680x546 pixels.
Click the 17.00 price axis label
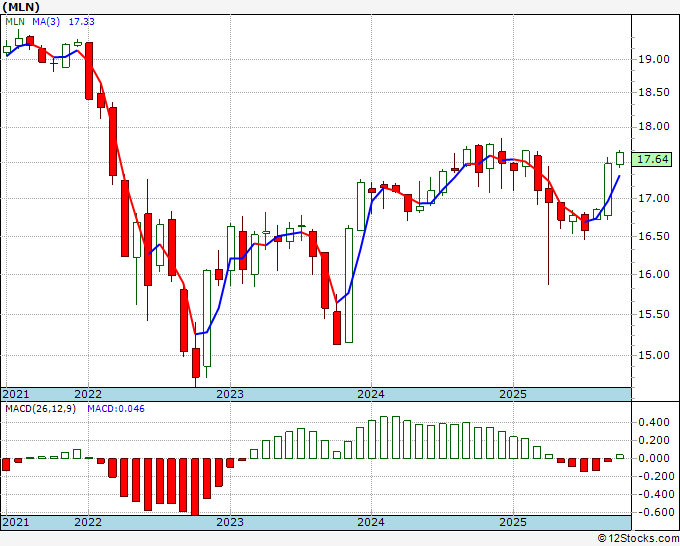(x=654, y=199)
